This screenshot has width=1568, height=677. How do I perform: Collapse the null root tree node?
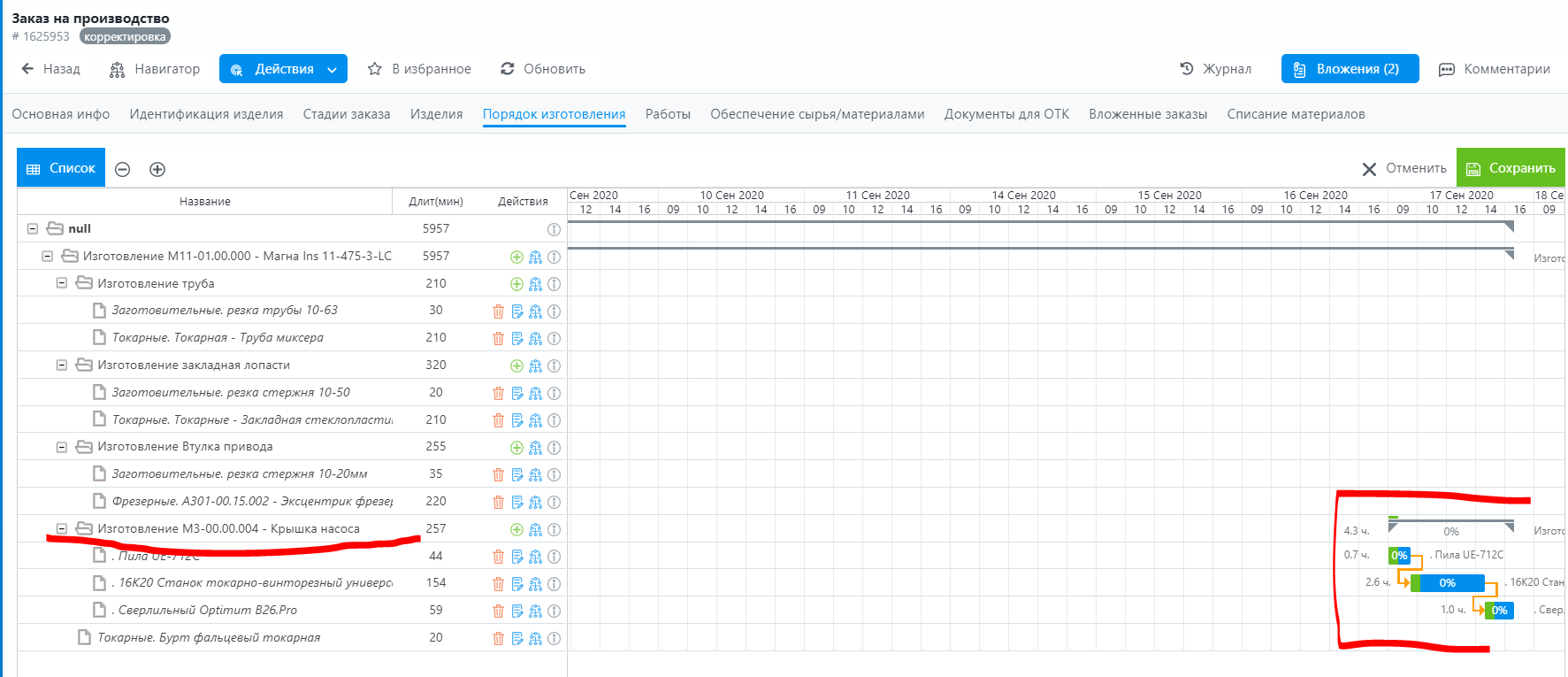(33, 229)
